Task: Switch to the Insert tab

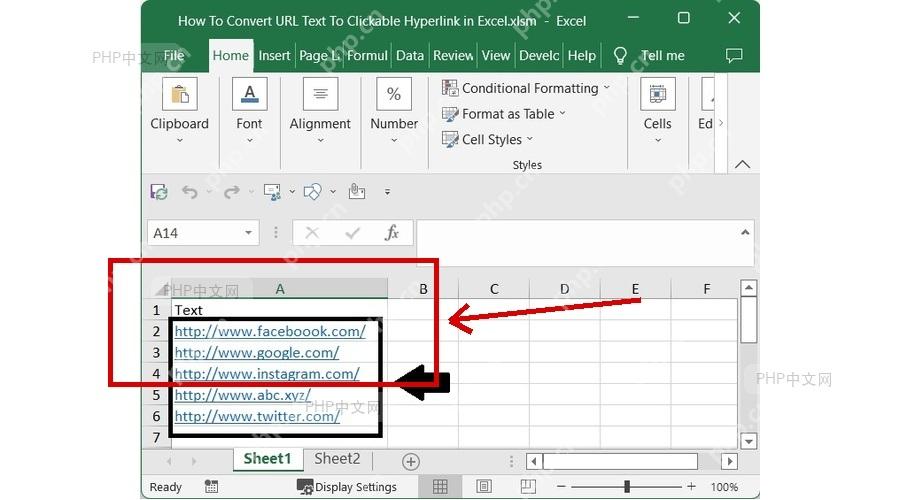Action: click(x=274, y=56)
